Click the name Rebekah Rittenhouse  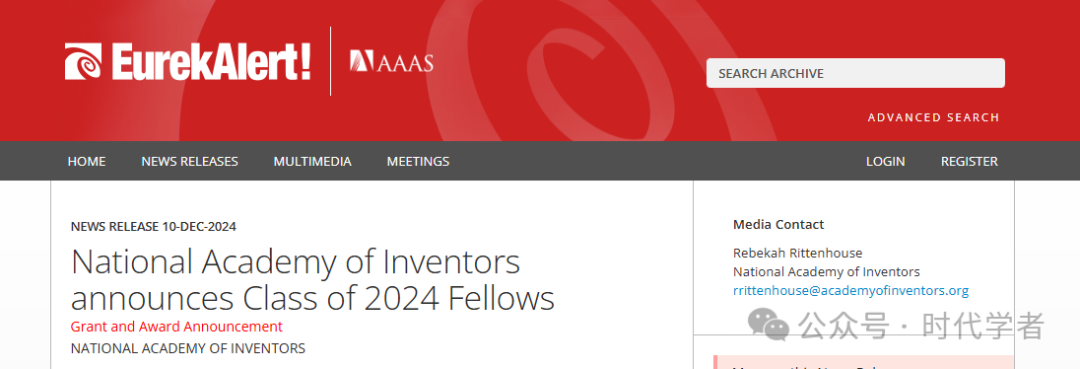[798, 253]
